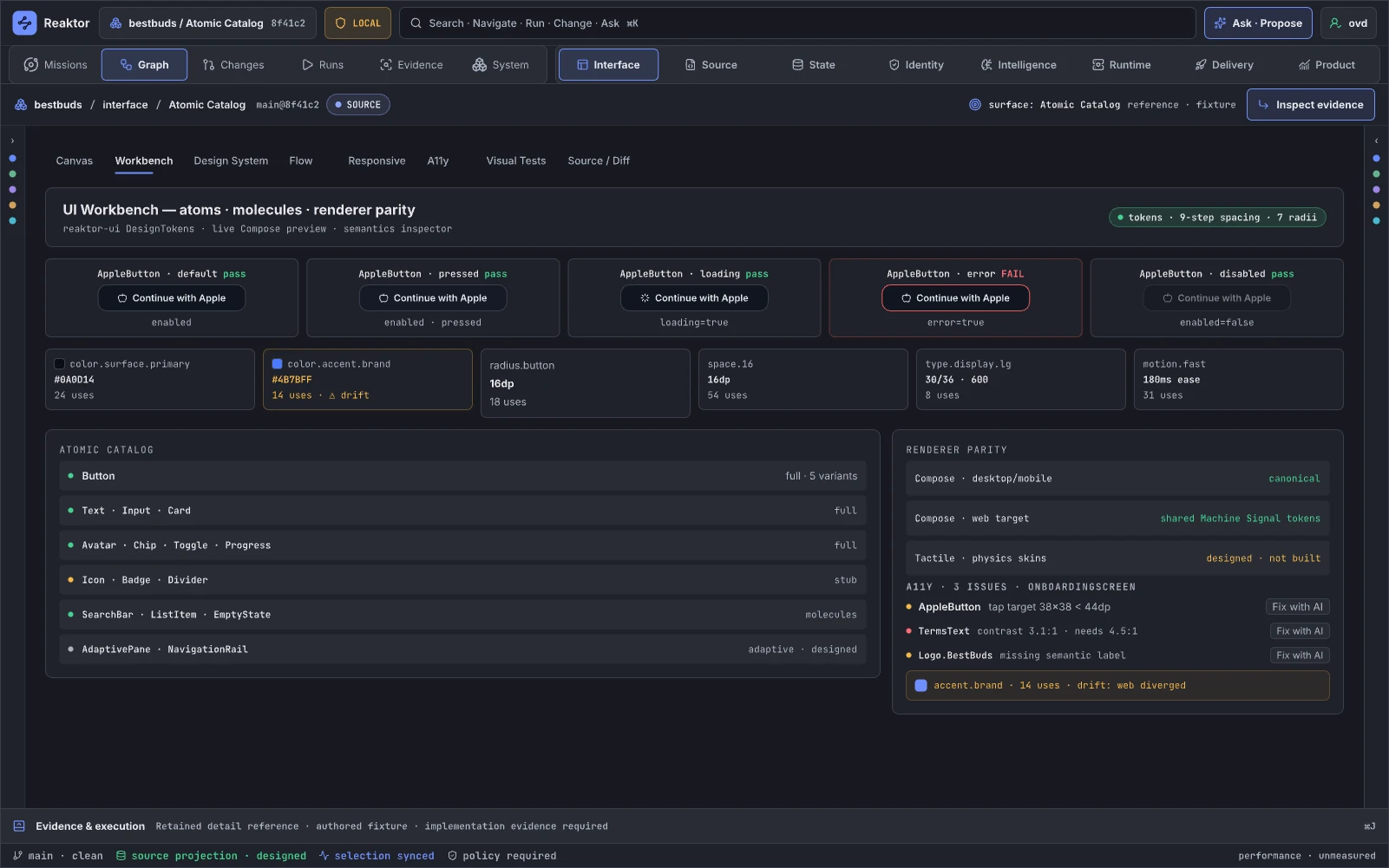Focus the Search · Navigate command field
1389x868 pixels.
click(796, 23)
